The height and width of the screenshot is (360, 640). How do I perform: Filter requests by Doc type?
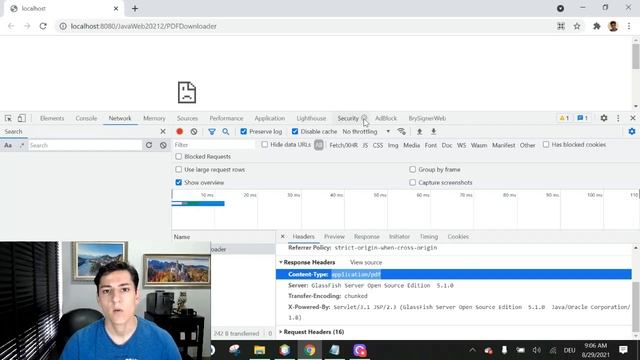pyautogui.click(x=447, y=145)
